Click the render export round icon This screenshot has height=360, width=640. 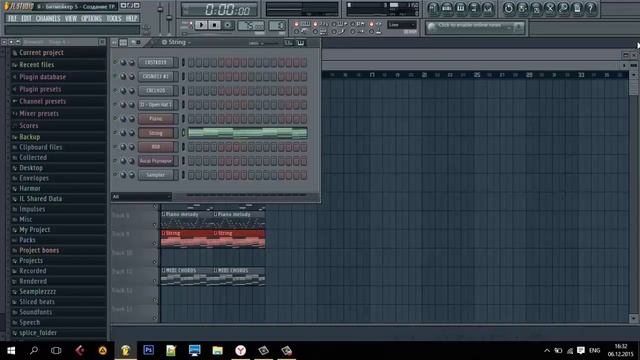pos(536,8)
